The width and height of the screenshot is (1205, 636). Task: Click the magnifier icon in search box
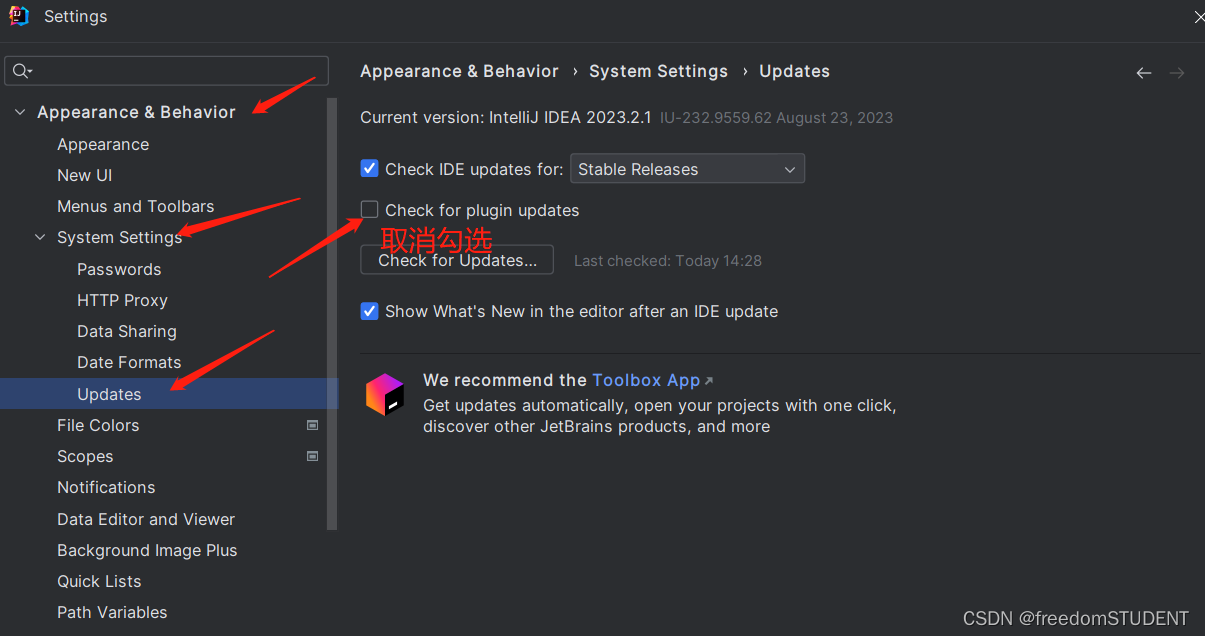[x=22, y=70]
